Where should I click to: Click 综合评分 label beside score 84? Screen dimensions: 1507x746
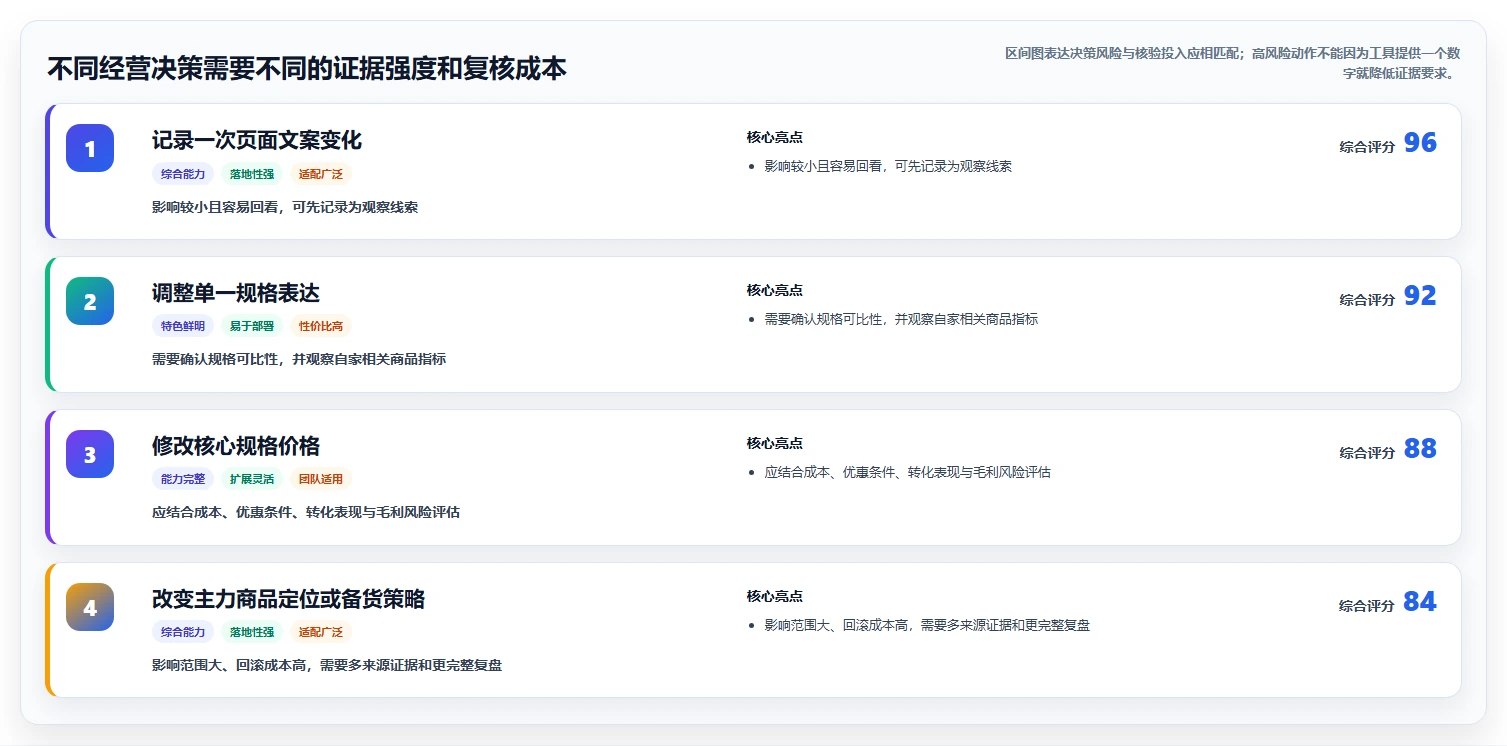pos(1367,606)
